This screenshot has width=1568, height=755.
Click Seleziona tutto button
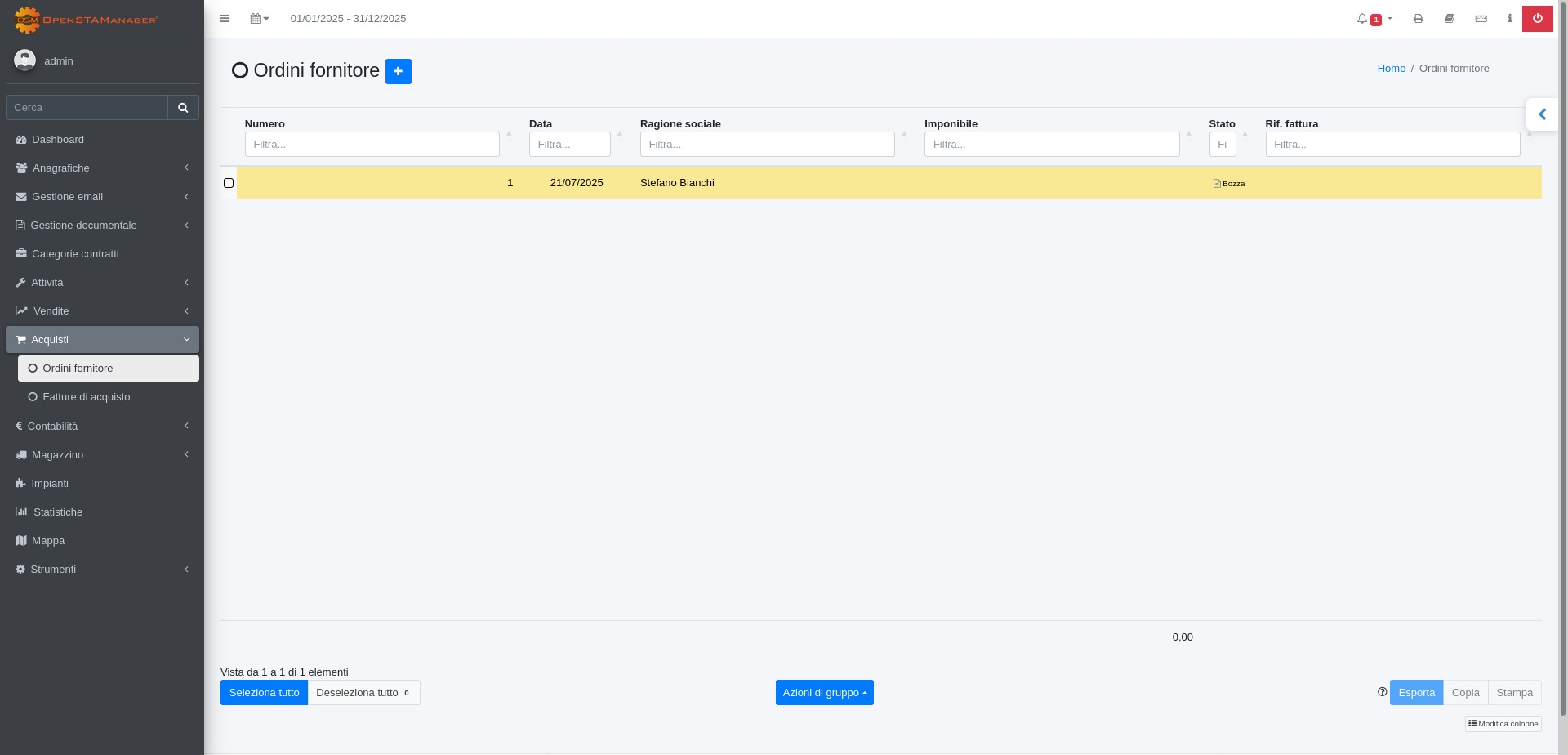click(x=264, y=693)
